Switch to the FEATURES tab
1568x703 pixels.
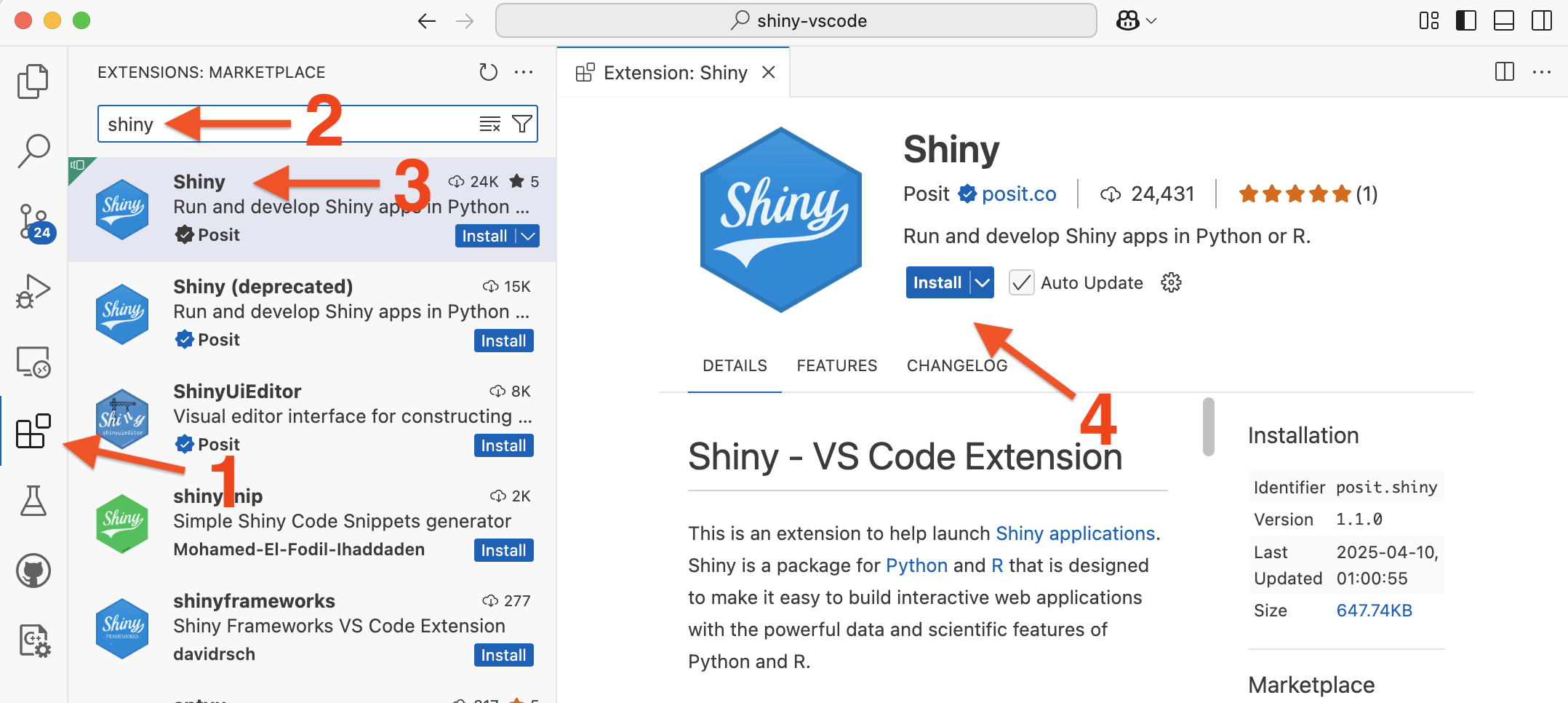click(x=836, y=365)
